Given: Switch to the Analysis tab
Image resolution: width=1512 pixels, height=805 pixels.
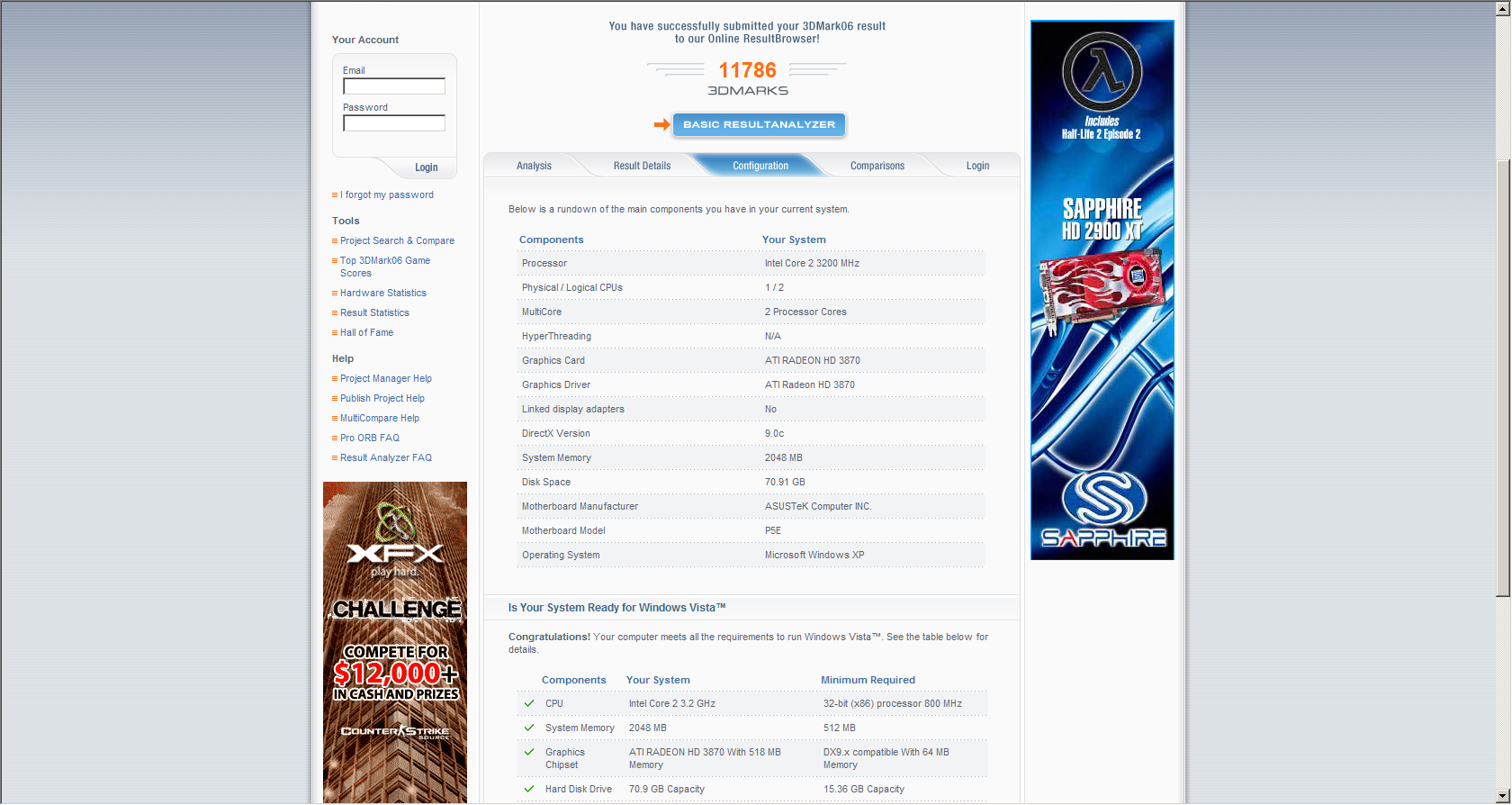Looking at the screenshot, I should pos(534,166).
